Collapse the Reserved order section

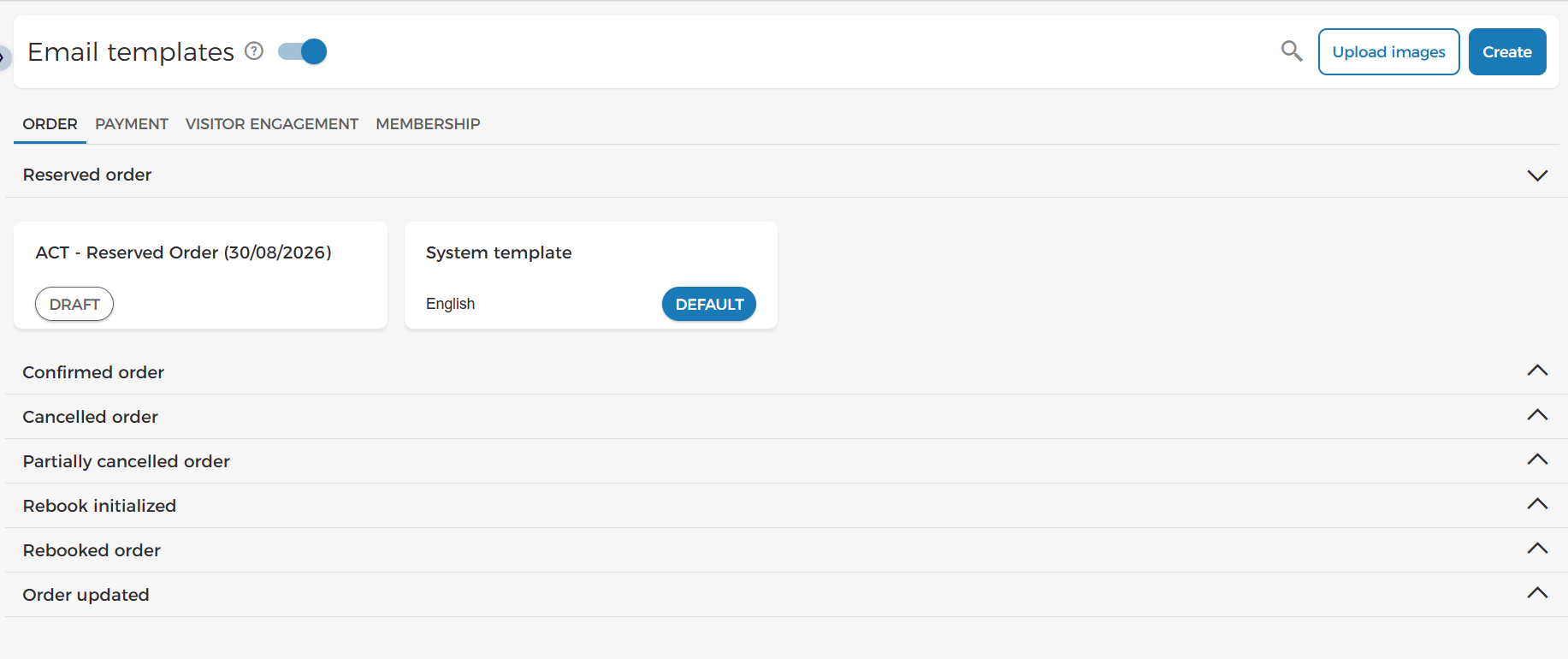tap(1537, 175)
